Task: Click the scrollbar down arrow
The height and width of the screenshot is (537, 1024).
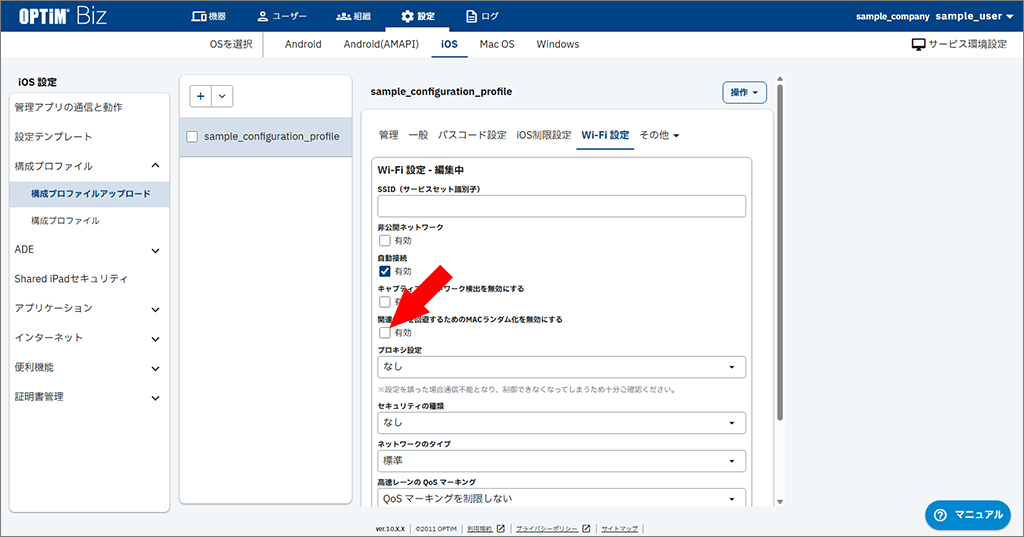Action: tap(780, 502)
